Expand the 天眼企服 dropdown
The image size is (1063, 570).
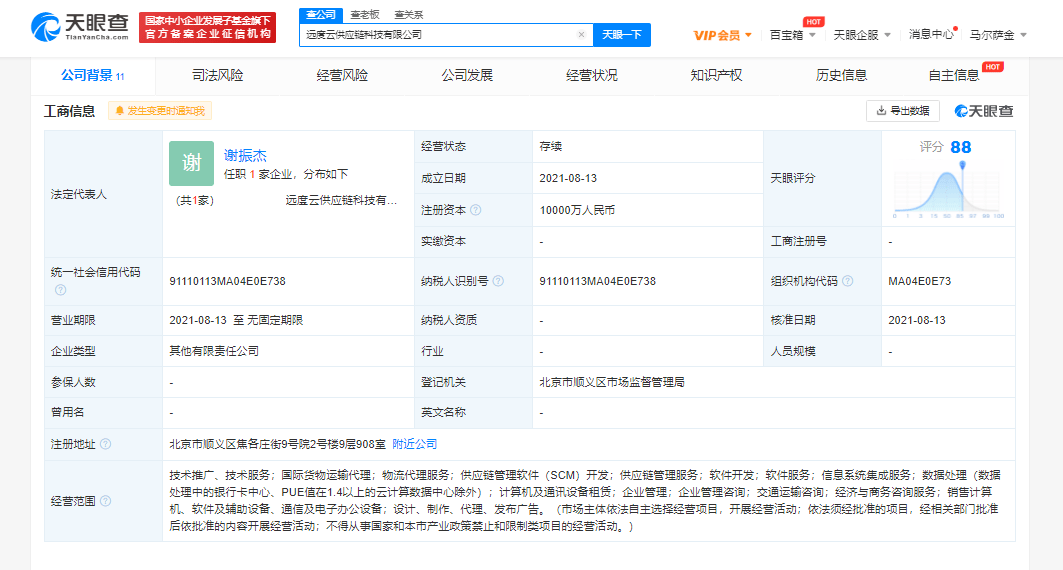click(861, 35)
